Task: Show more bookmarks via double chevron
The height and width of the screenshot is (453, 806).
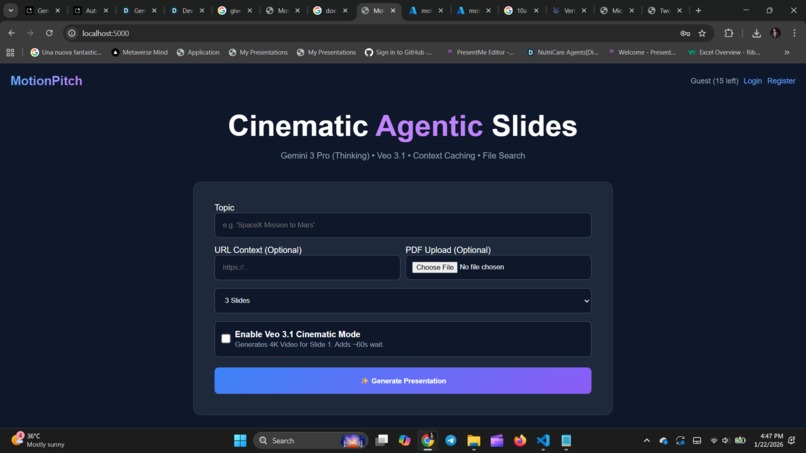Action: click(x=786, y=52)
